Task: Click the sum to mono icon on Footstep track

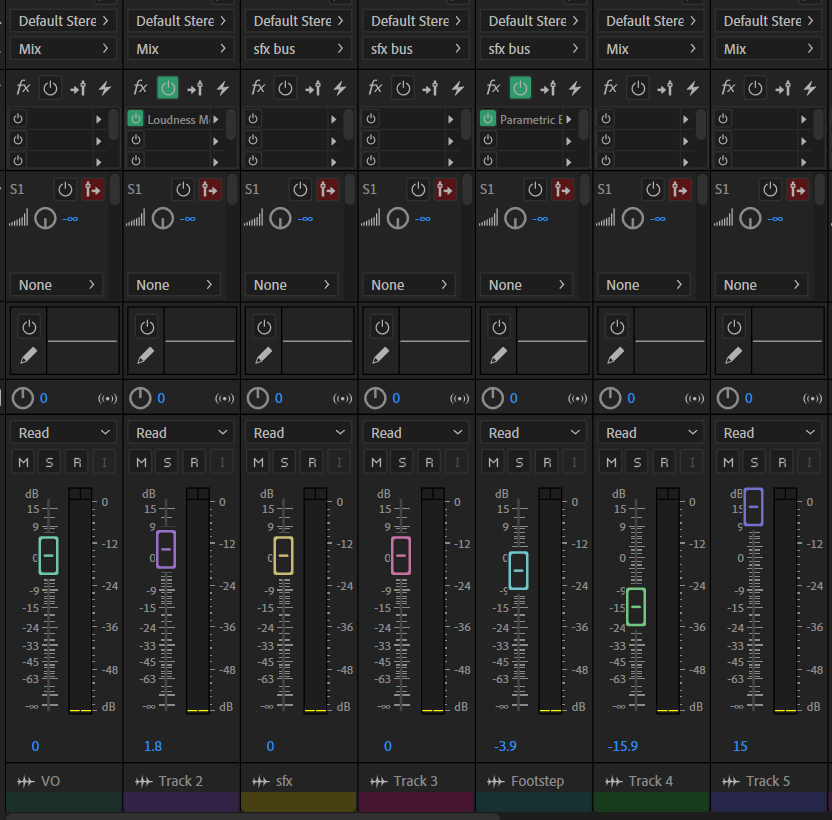Action: click(577, 399)
